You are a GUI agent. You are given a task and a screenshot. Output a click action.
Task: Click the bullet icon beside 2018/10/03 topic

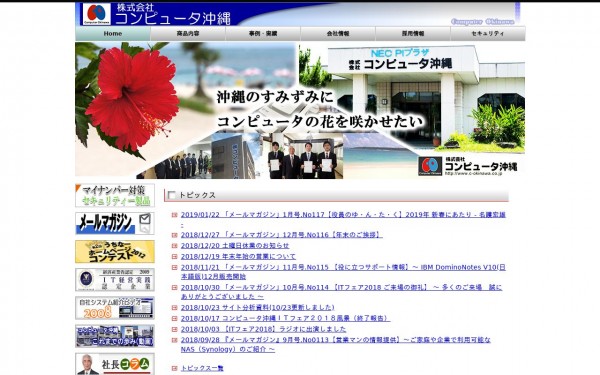pyautogui.click(x=174, y=329)
